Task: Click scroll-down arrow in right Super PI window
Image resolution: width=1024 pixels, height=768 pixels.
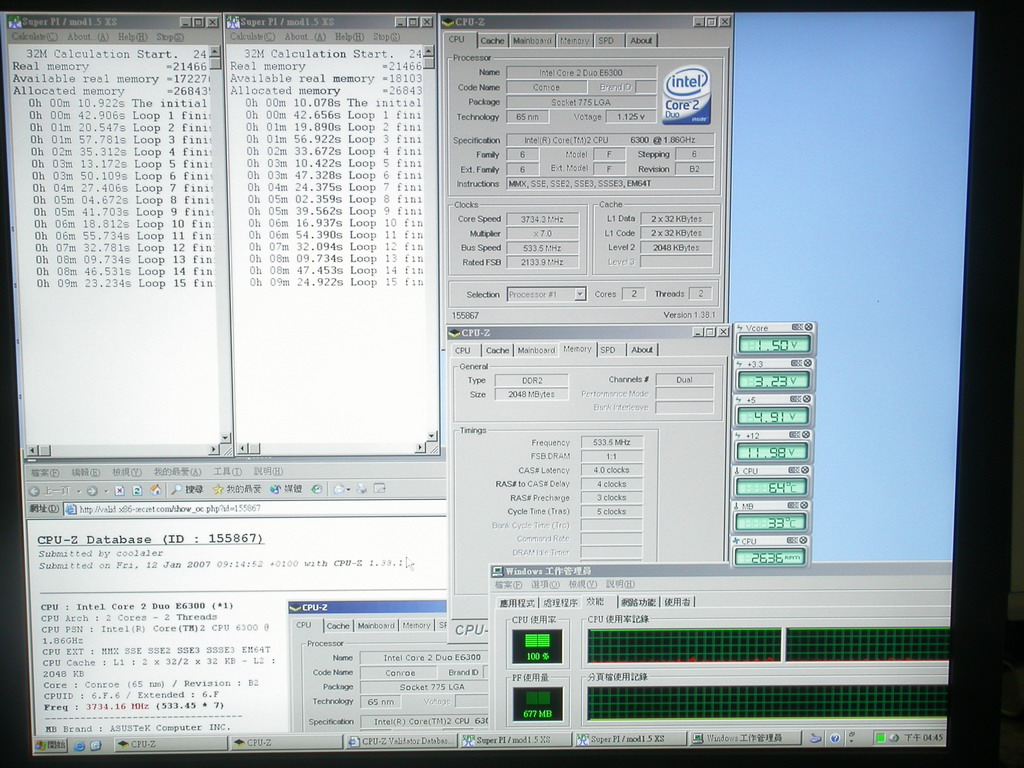Action: click(x=431, y=436)
